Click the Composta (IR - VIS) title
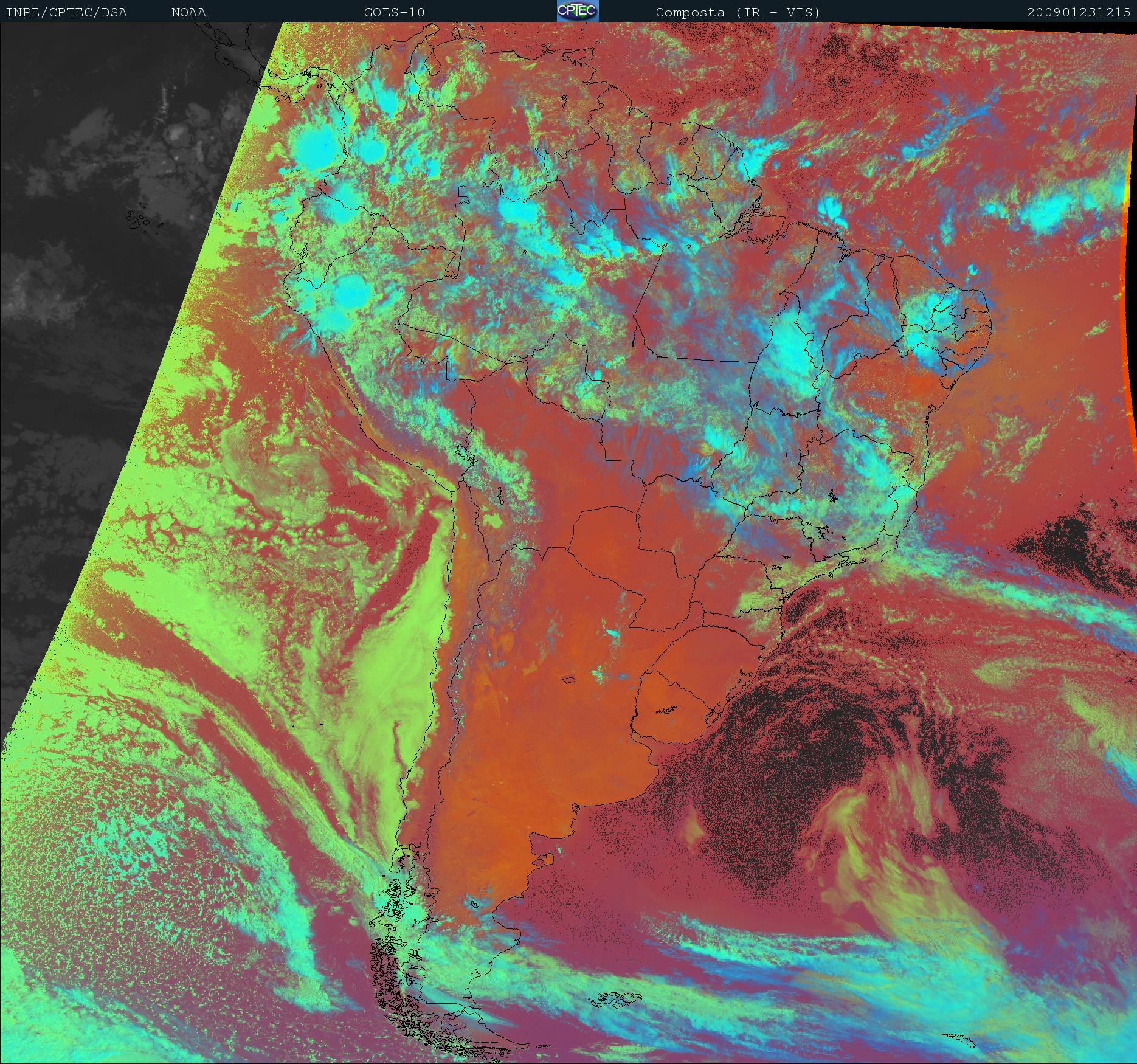The width and height of the screenshot is (1137, 1064). point(738,12)
